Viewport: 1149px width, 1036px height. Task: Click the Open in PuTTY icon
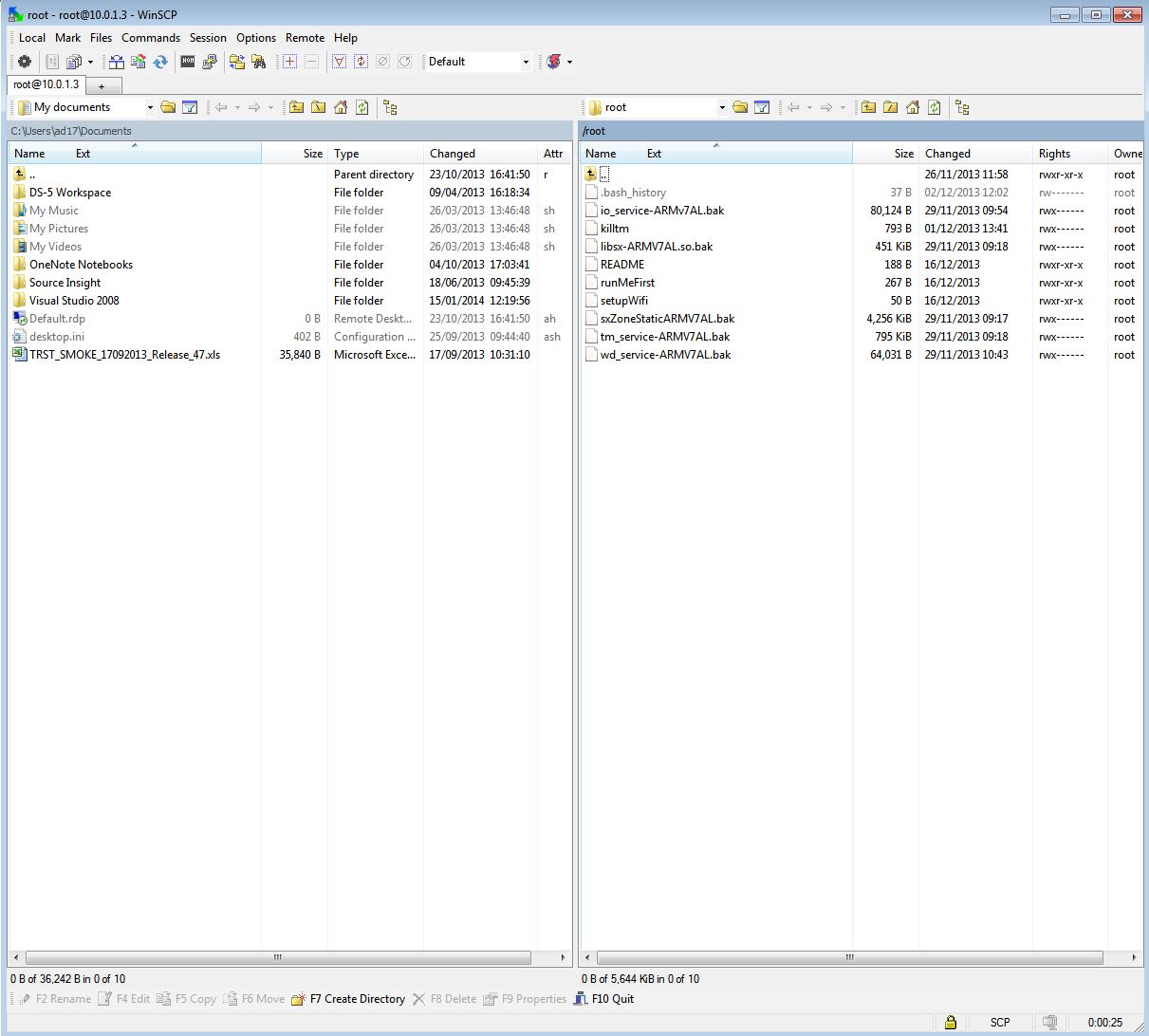coord(210,62)
